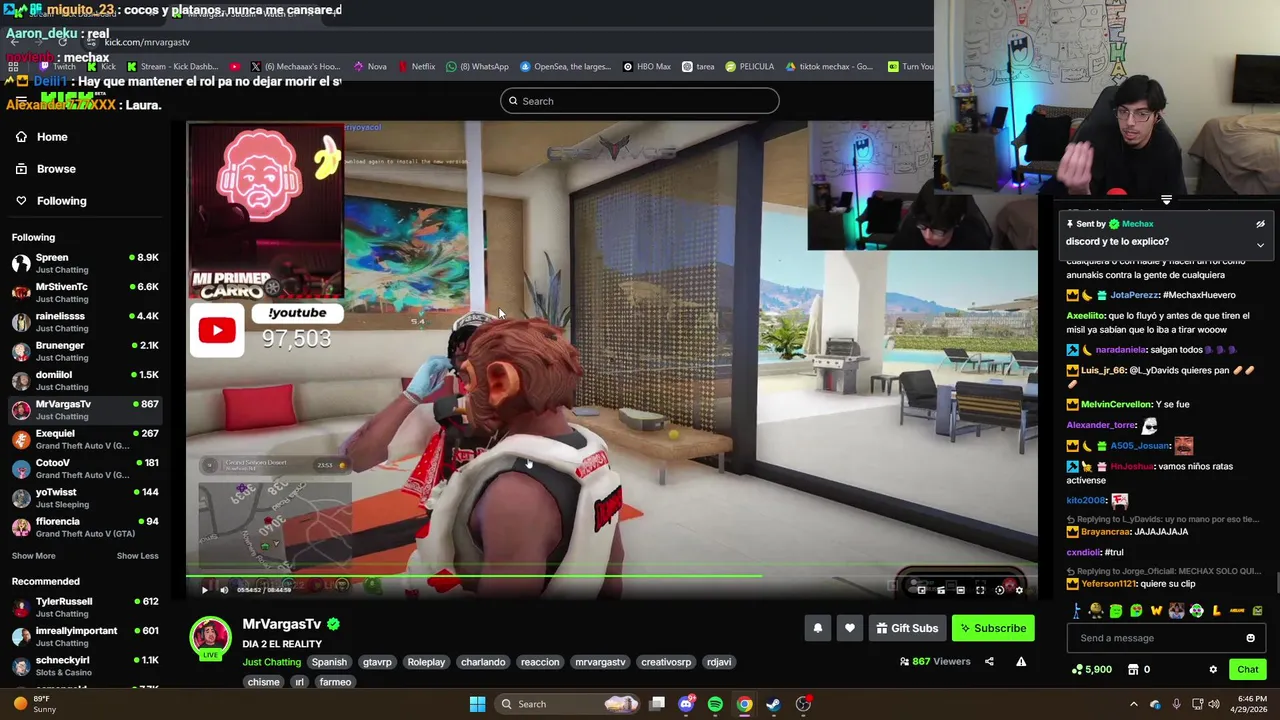Viewport: 1280px width, 720px height.
Task: Click the green Chat send button
Action: pos(1248,670)
